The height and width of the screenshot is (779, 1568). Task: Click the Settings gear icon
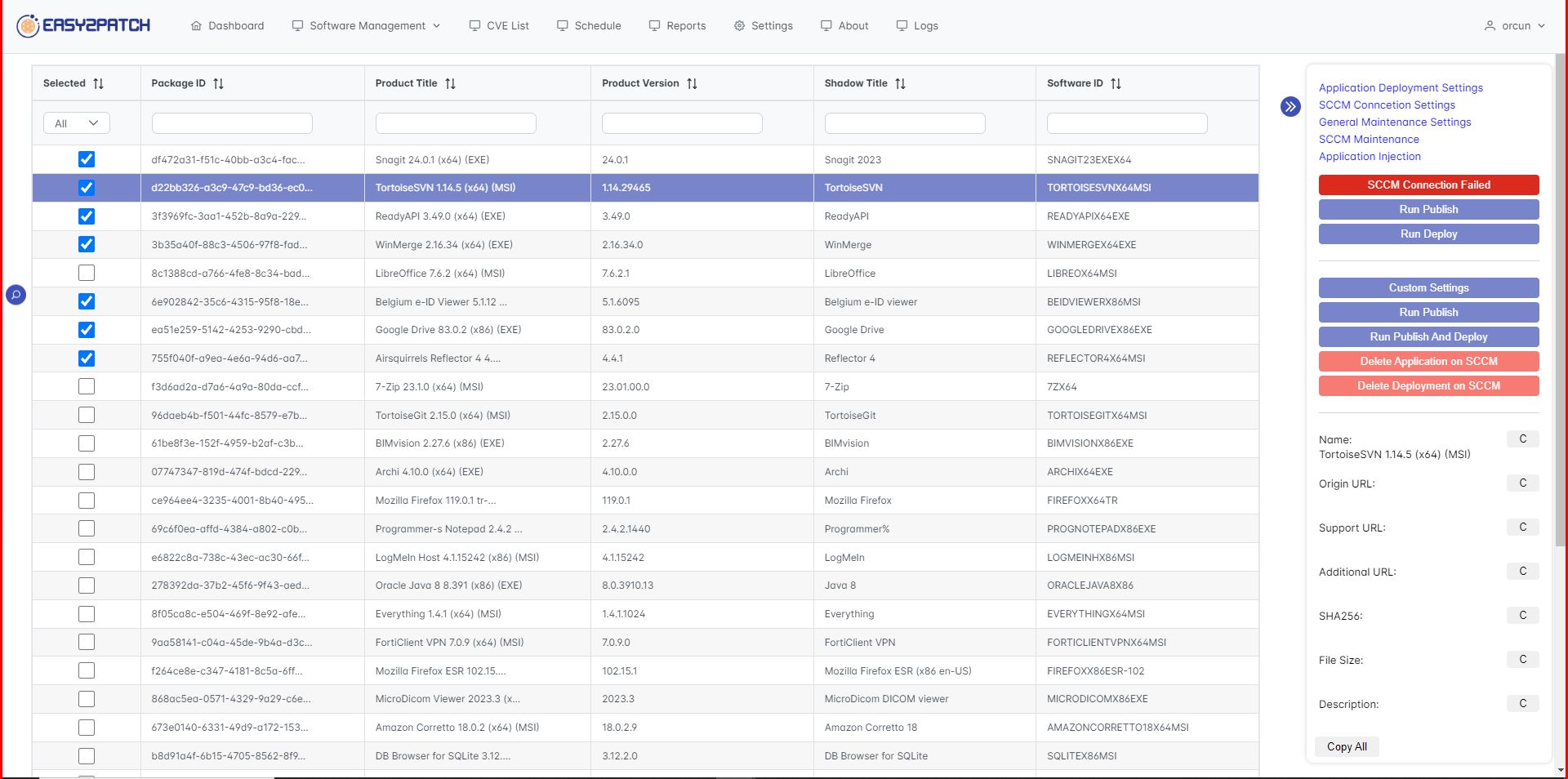click(737, 25)
